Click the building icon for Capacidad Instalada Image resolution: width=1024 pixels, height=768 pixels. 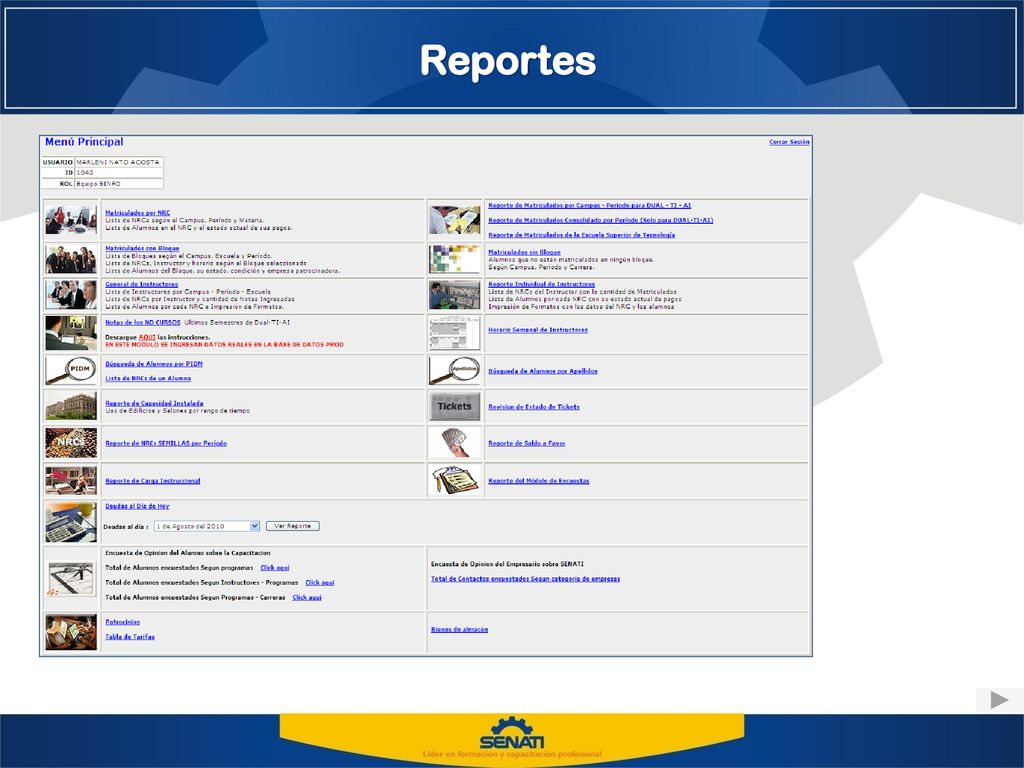71,406
